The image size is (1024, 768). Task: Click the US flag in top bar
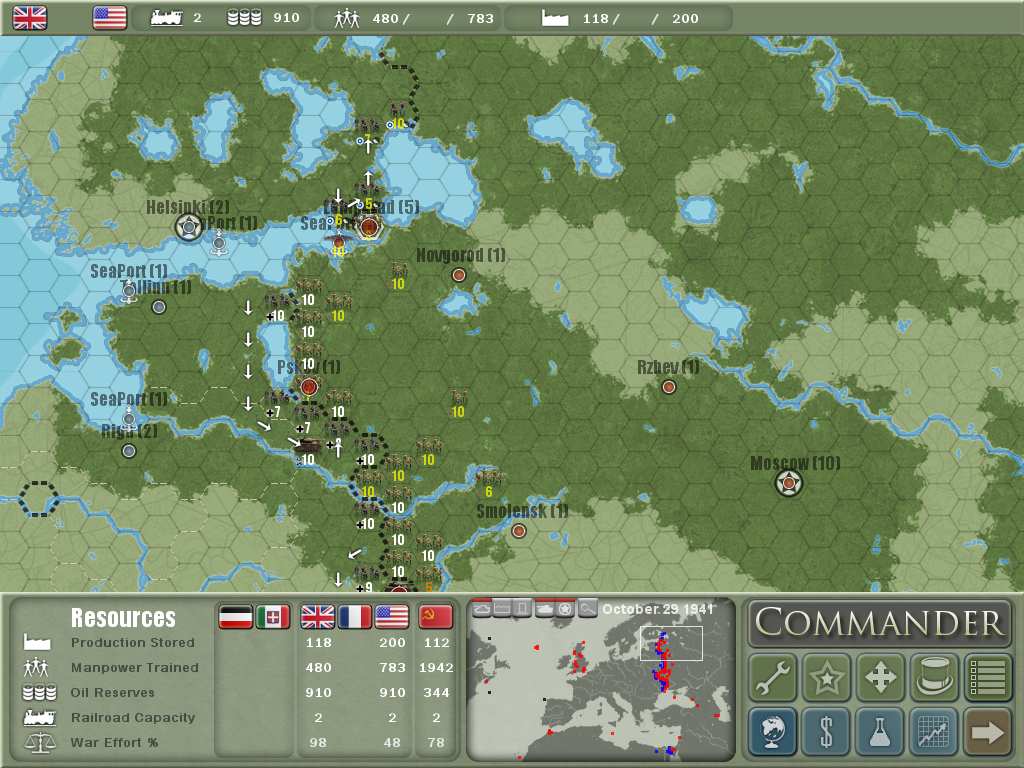click(x=110, y=18)
